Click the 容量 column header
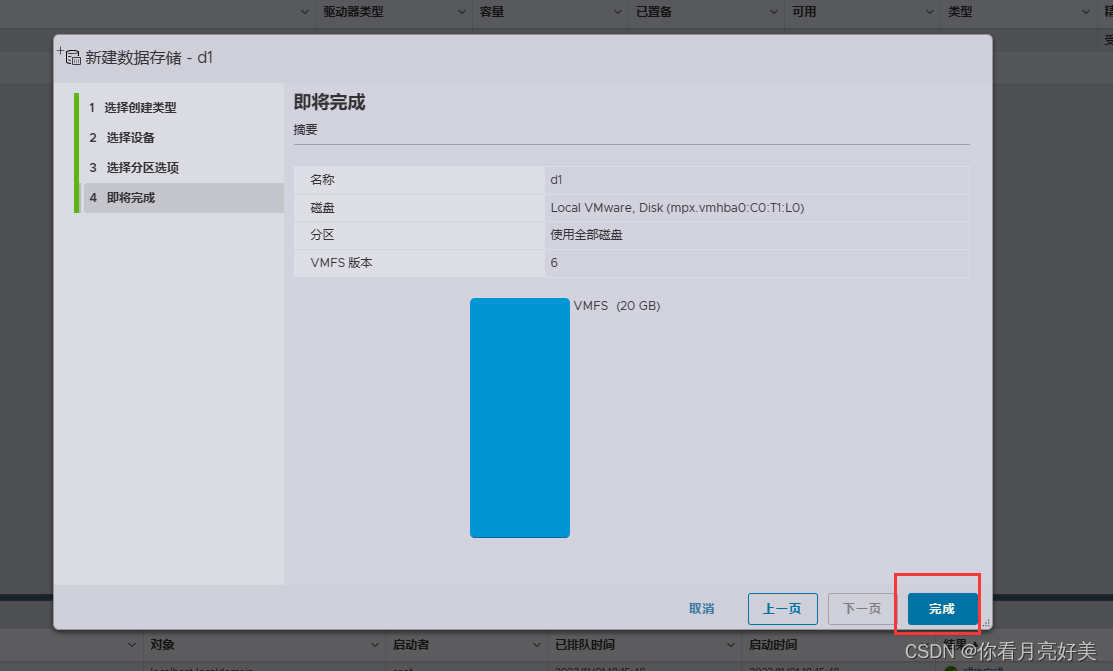Viewport: 1113px width, 671px height. (x=492, y=12)
